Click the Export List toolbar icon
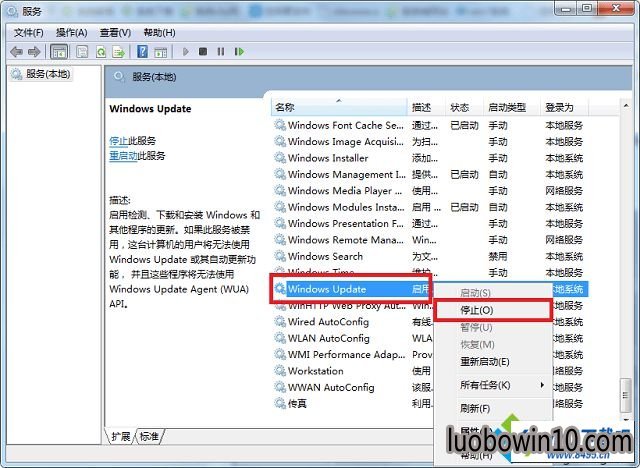 pyautogui.click(x=119, y=52)
